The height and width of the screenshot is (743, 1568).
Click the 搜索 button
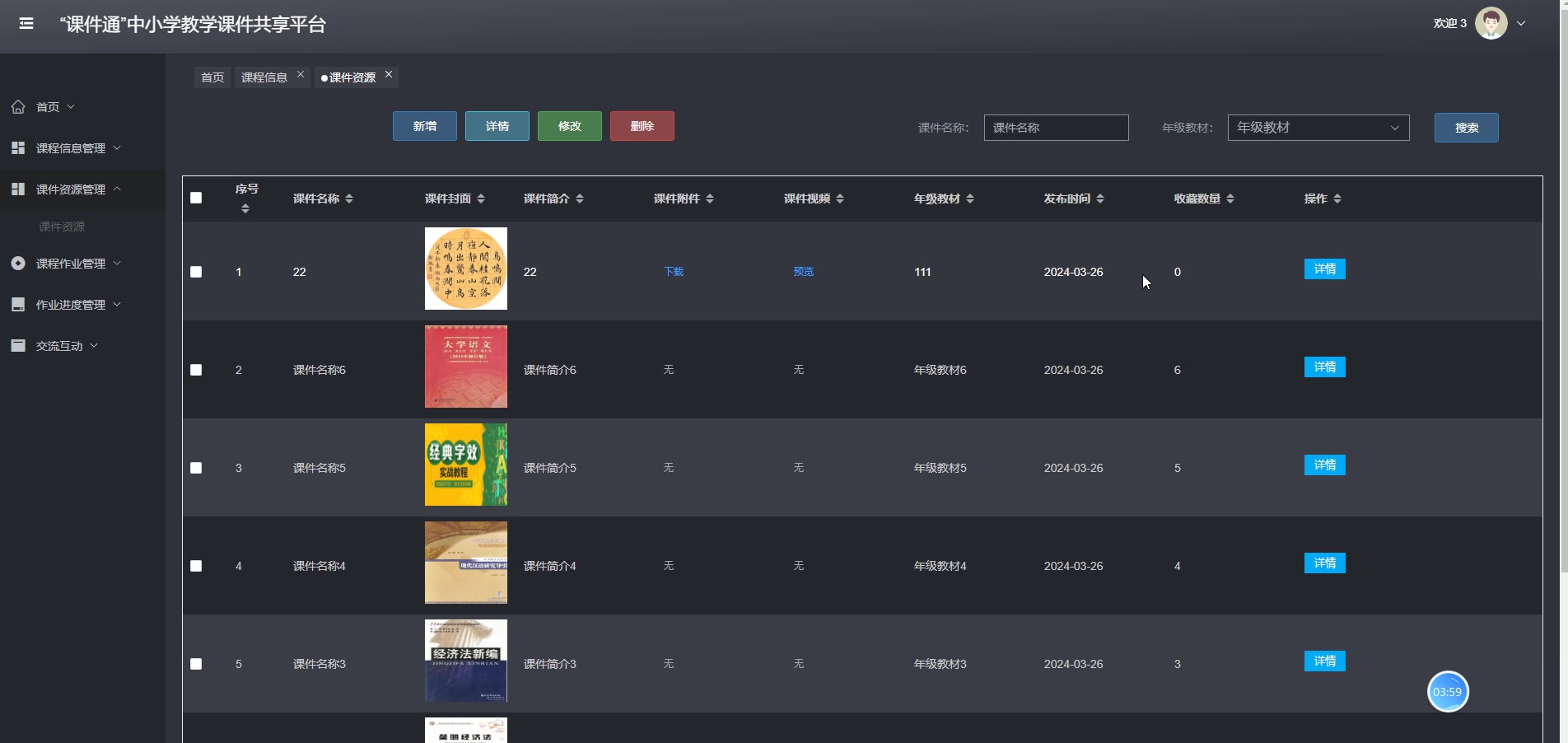[1467, 128]
